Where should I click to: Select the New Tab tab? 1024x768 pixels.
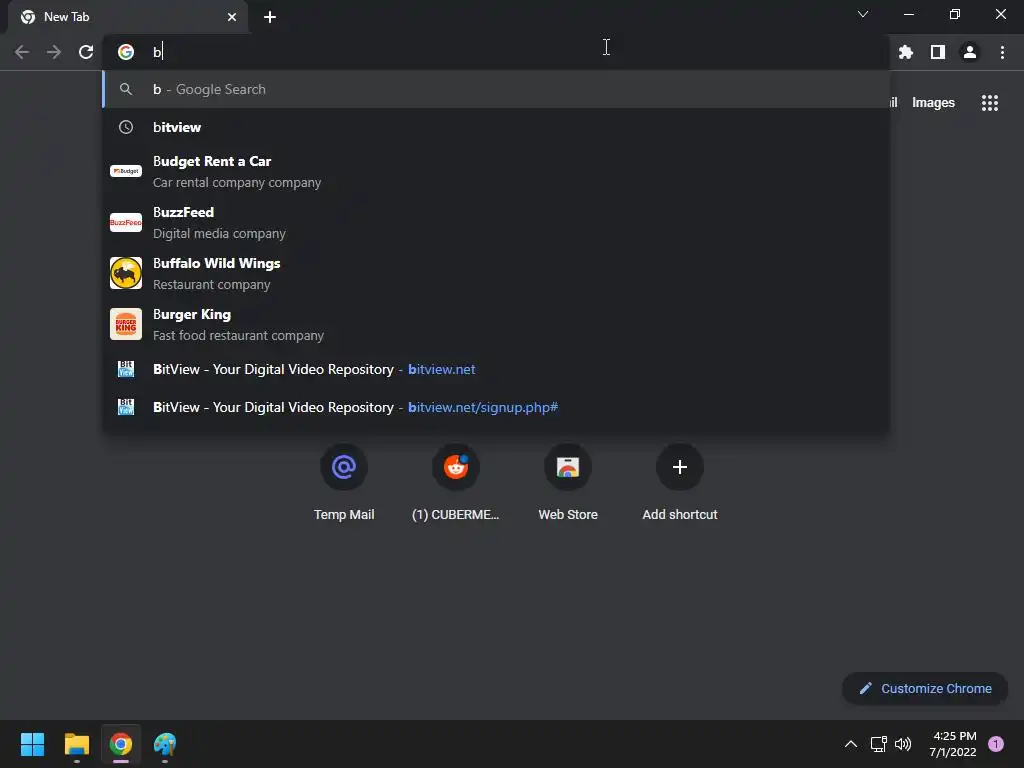click(128, 17)
